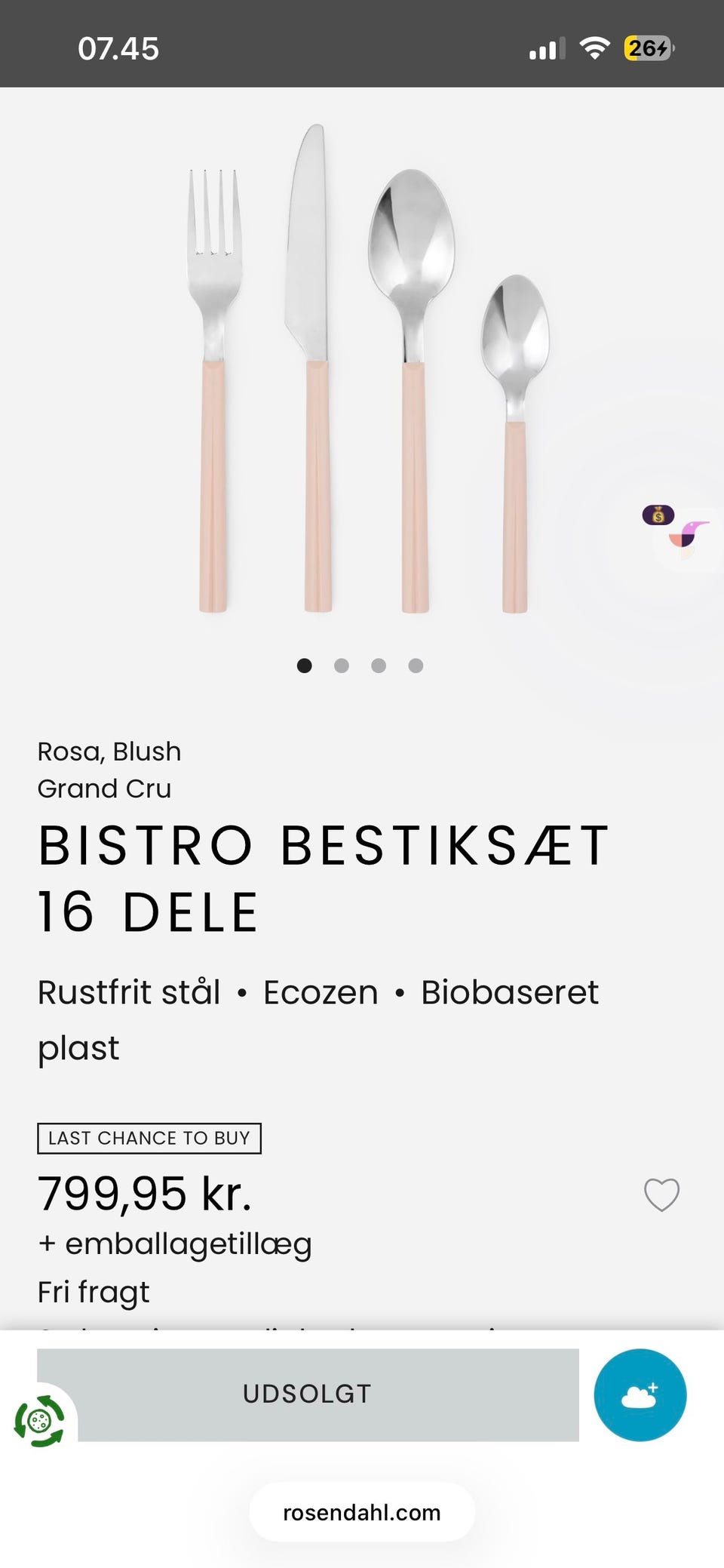724x1568 pixels.
Task: Click the greyed UDSOLGT button
Action: (308, 1394)
